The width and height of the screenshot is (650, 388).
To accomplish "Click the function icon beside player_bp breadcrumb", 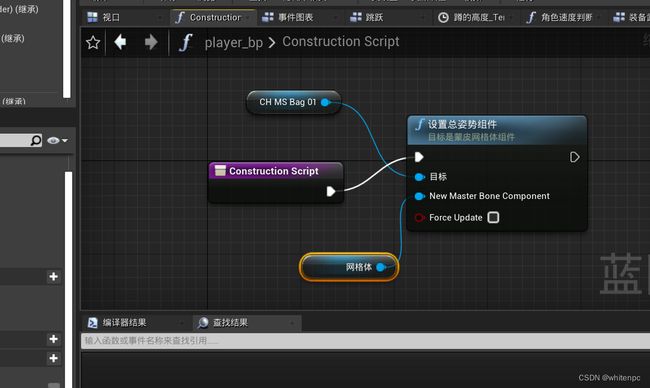I will click(x=186, y=42).
